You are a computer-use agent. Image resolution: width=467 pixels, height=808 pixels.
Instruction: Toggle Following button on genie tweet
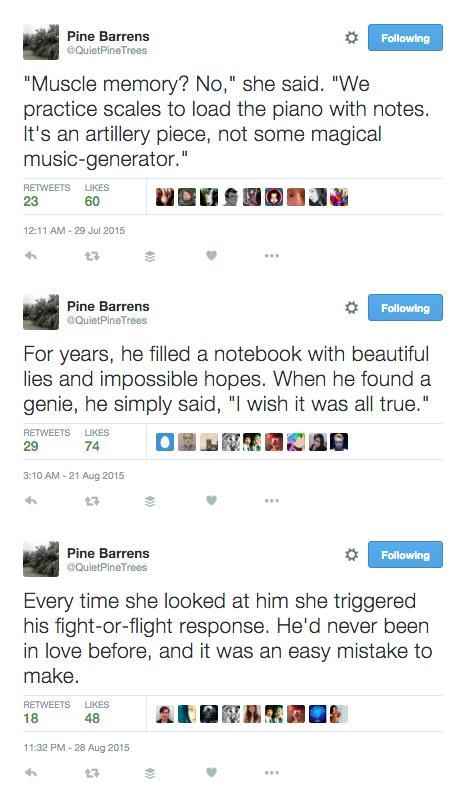click(x=405, y=308)
